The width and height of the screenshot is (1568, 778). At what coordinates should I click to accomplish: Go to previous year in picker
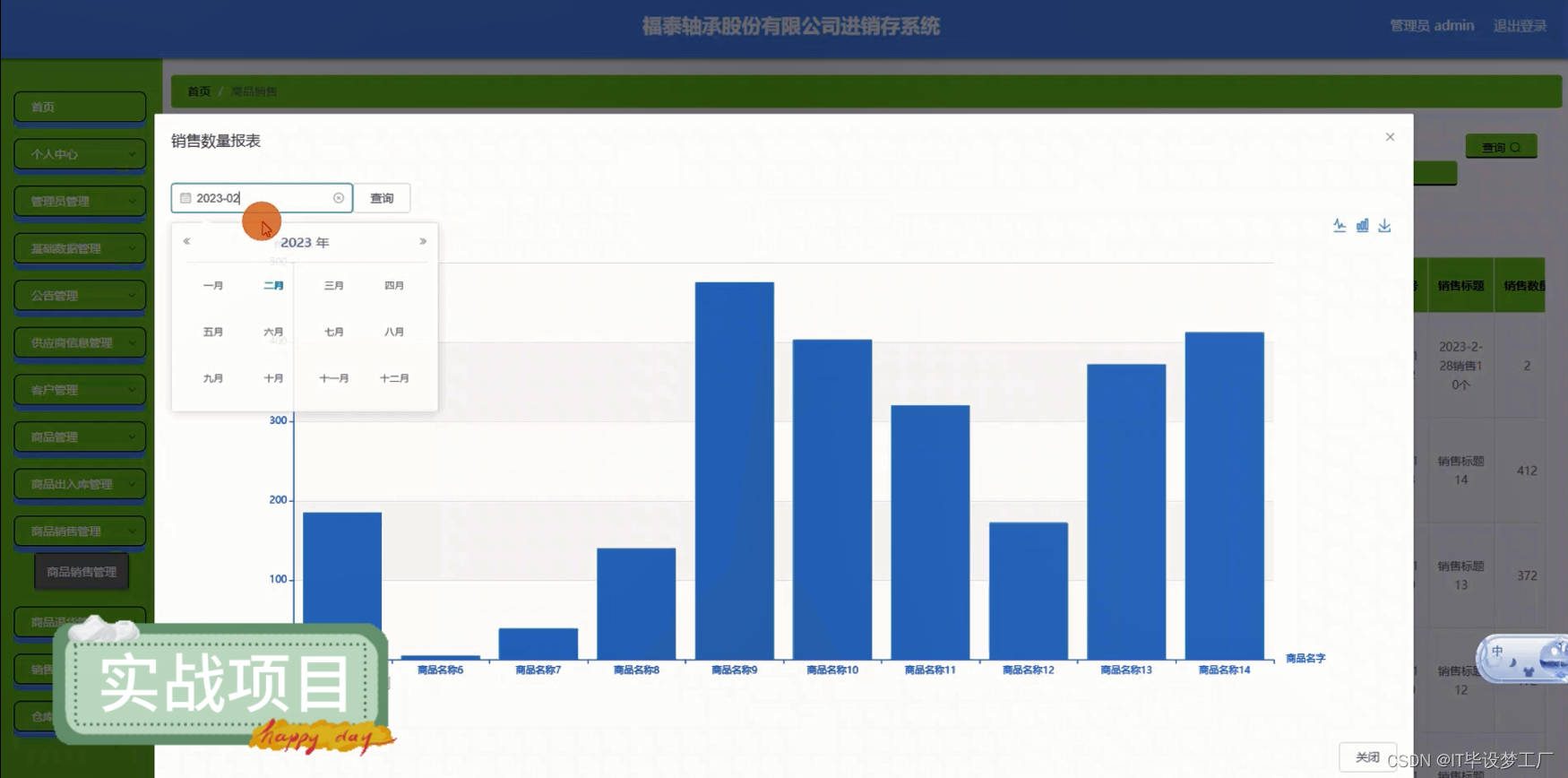click(x=186, y=241)
